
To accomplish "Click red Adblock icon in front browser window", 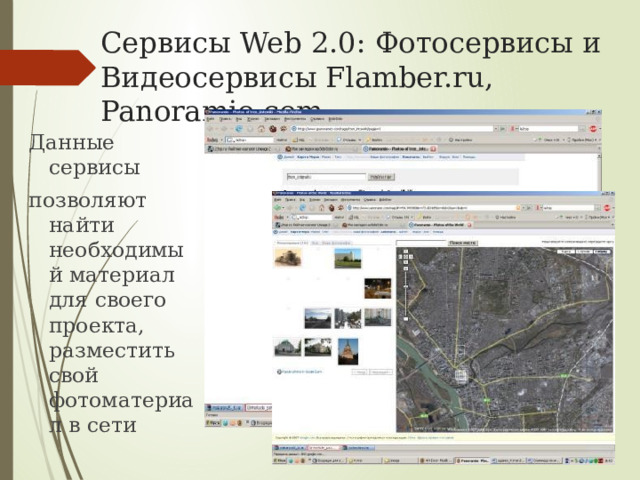I will (607, 208).
